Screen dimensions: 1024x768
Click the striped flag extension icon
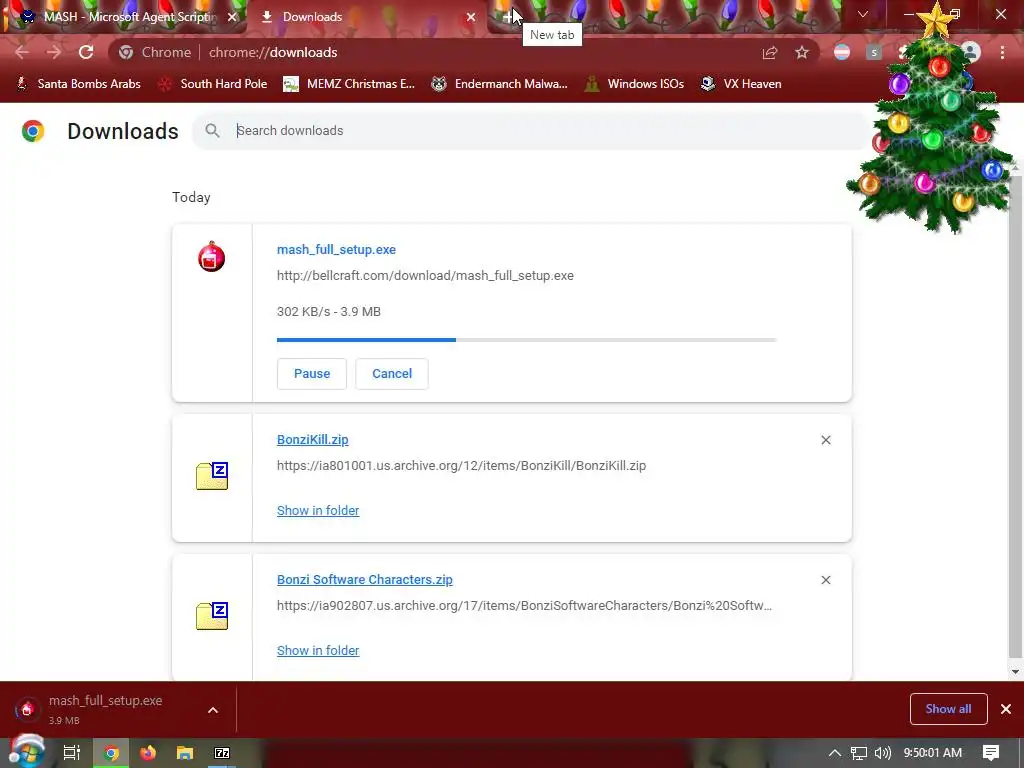tap(842, 52)
